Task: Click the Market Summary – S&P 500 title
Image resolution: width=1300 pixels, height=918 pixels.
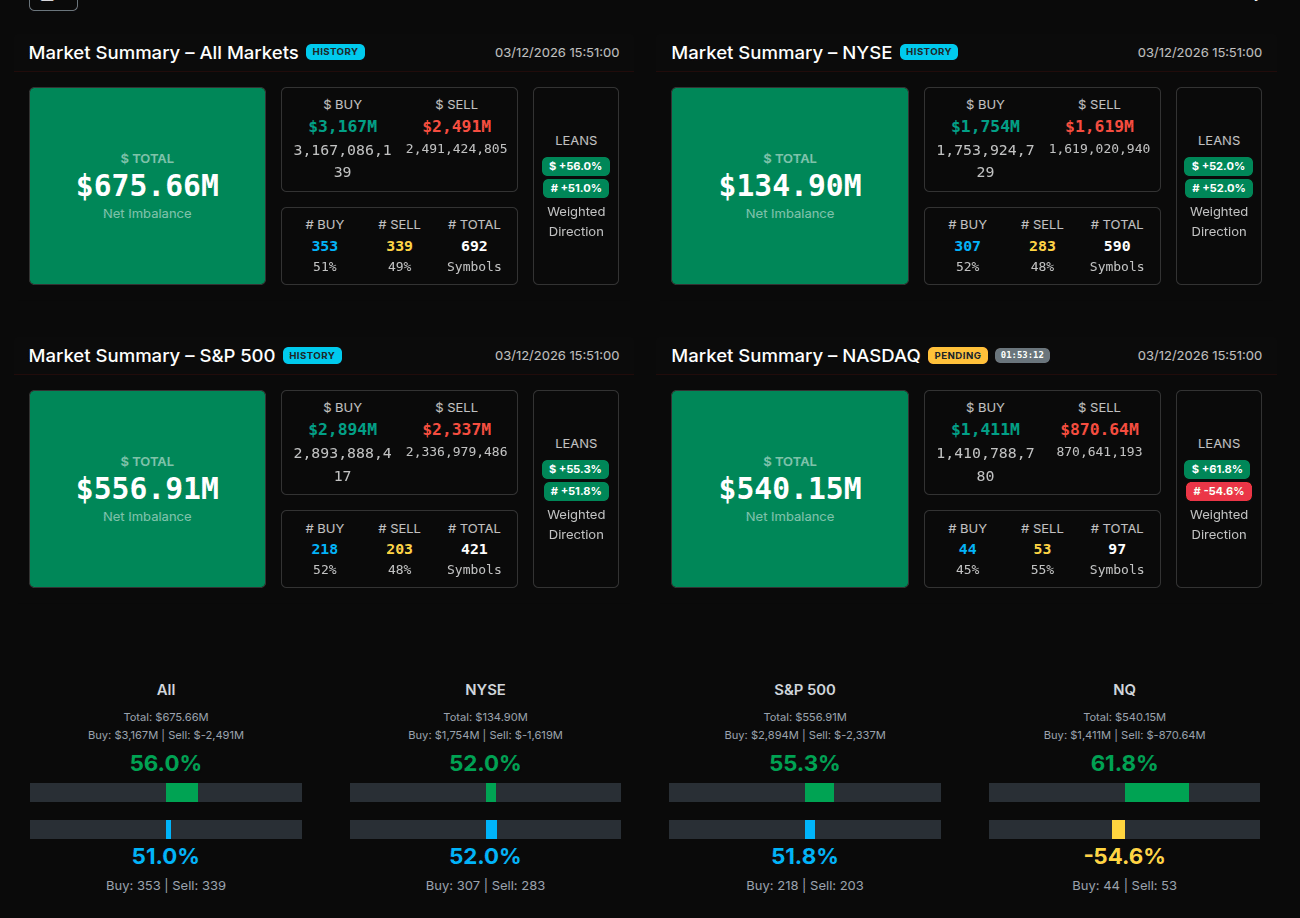Action: pyautogui.click(x=152, y=355)
